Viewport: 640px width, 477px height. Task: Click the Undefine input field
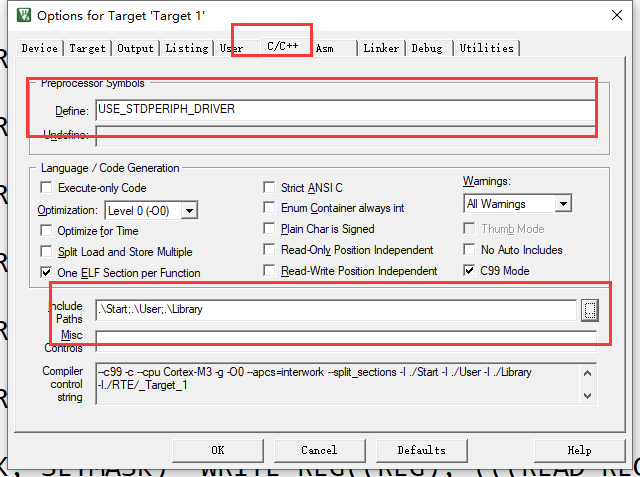346,136
